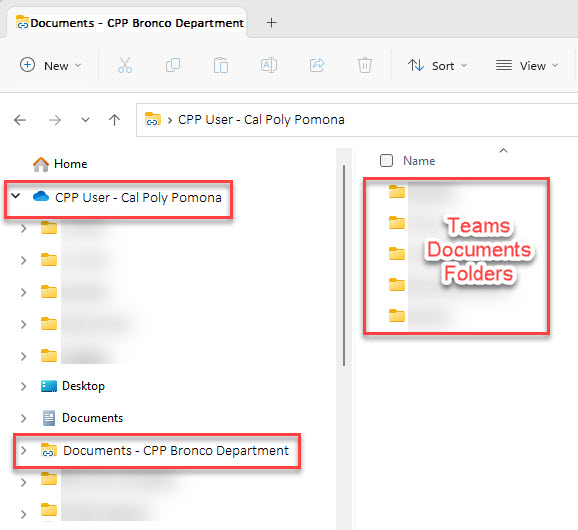
Task: Expand Documents - CPP Bronco Department node
Action: (24, 450)
